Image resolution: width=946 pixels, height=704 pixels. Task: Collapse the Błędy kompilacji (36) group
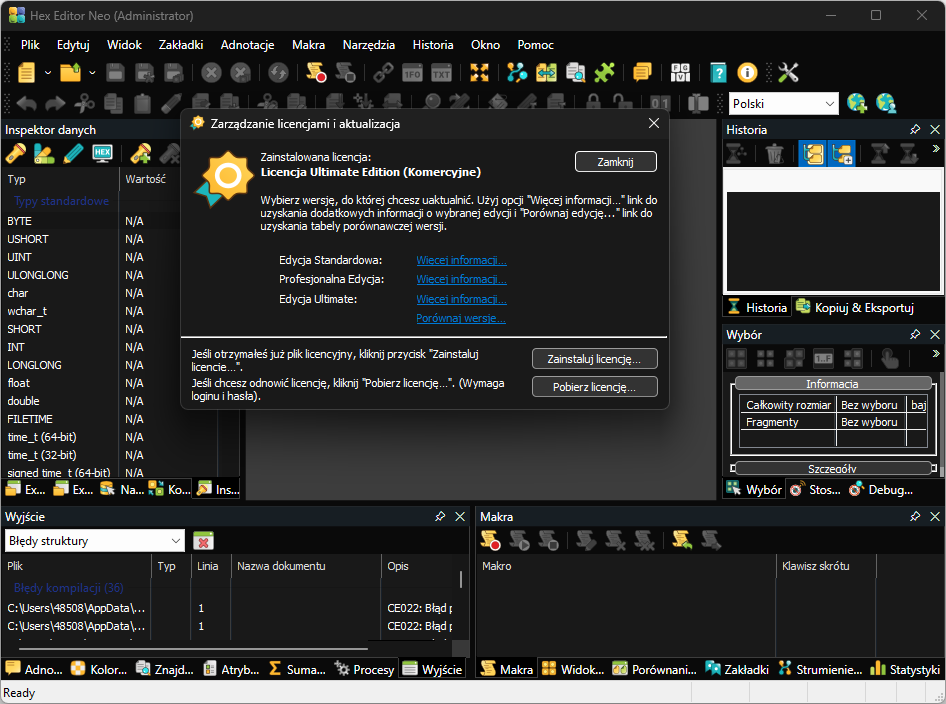coord(68,588)
